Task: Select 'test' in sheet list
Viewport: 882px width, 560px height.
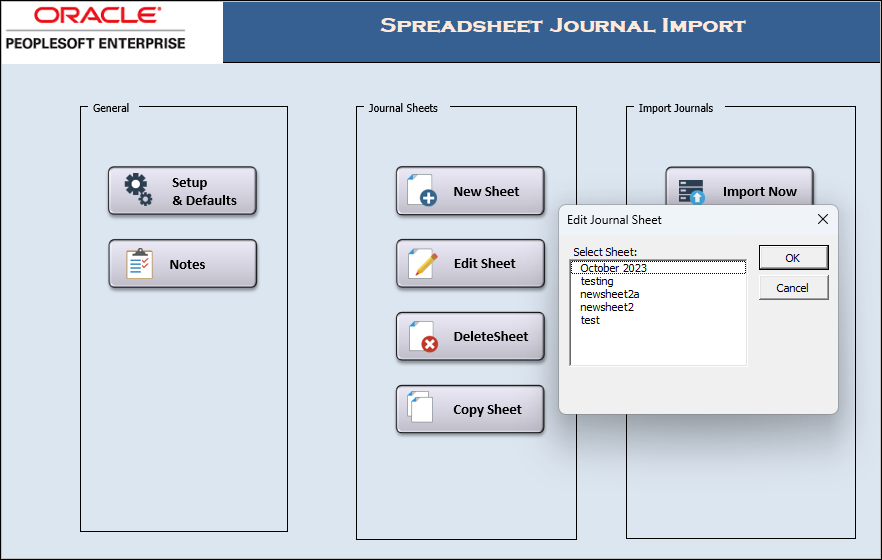Action: tap(658, 320)
